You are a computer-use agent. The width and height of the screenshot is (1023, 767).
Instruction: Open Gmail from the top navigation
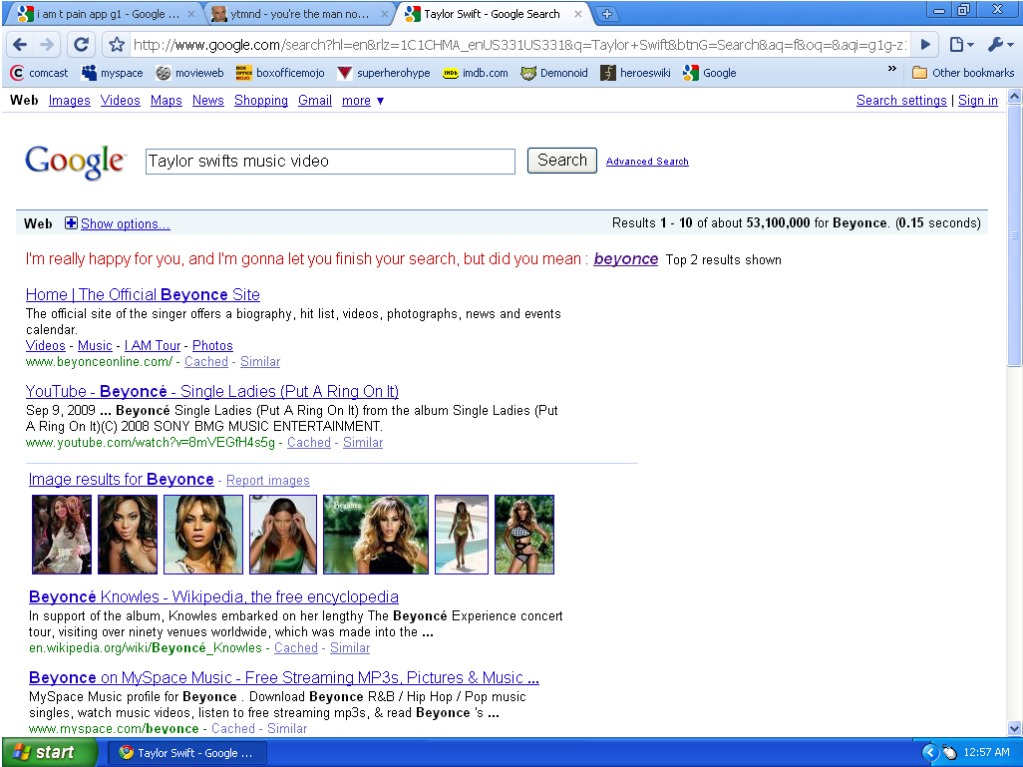pyautogui.click(x=315, y=100)
